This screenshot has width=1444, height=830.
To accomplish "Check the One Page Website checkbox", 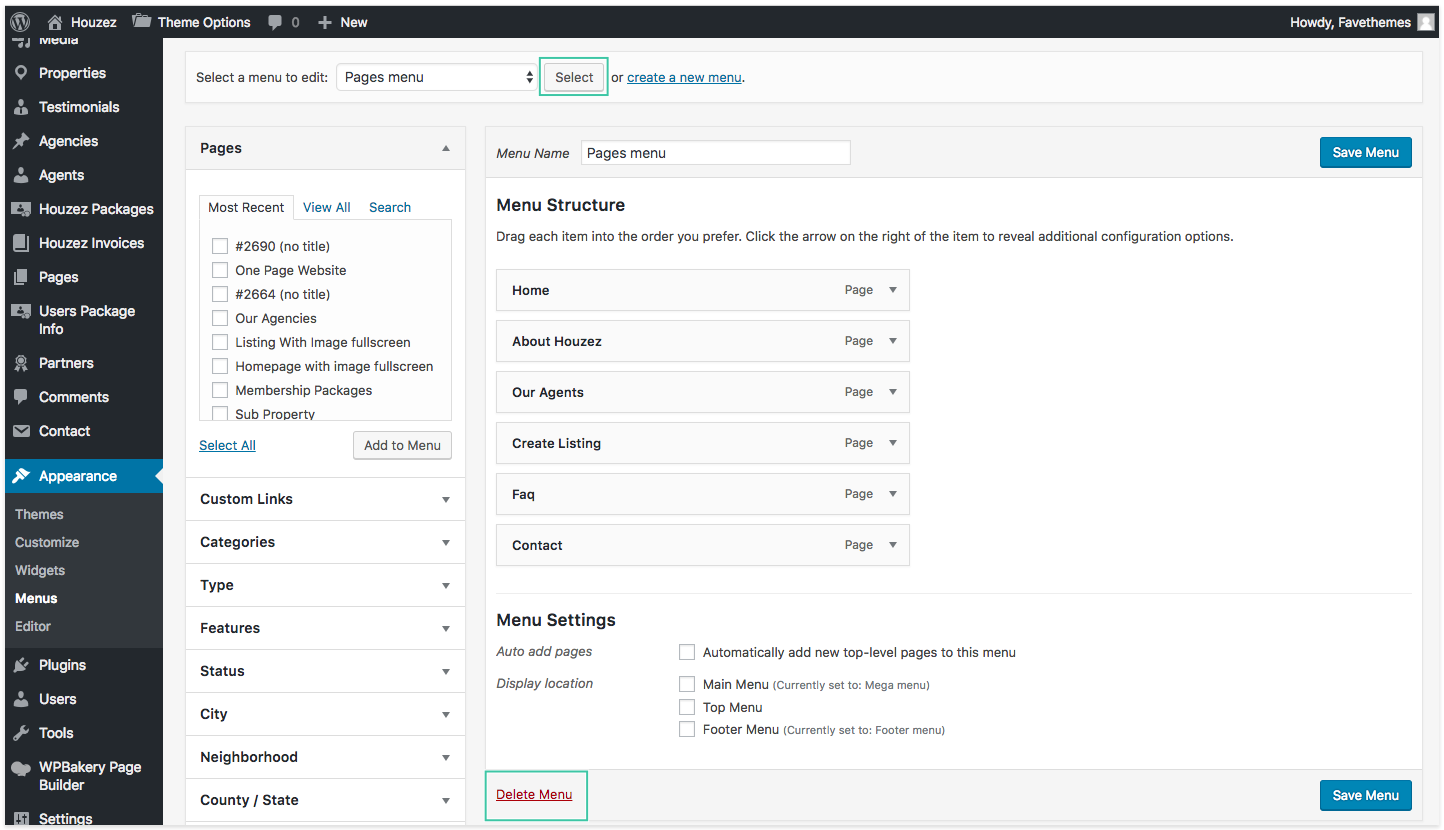I will click(220, 270).
